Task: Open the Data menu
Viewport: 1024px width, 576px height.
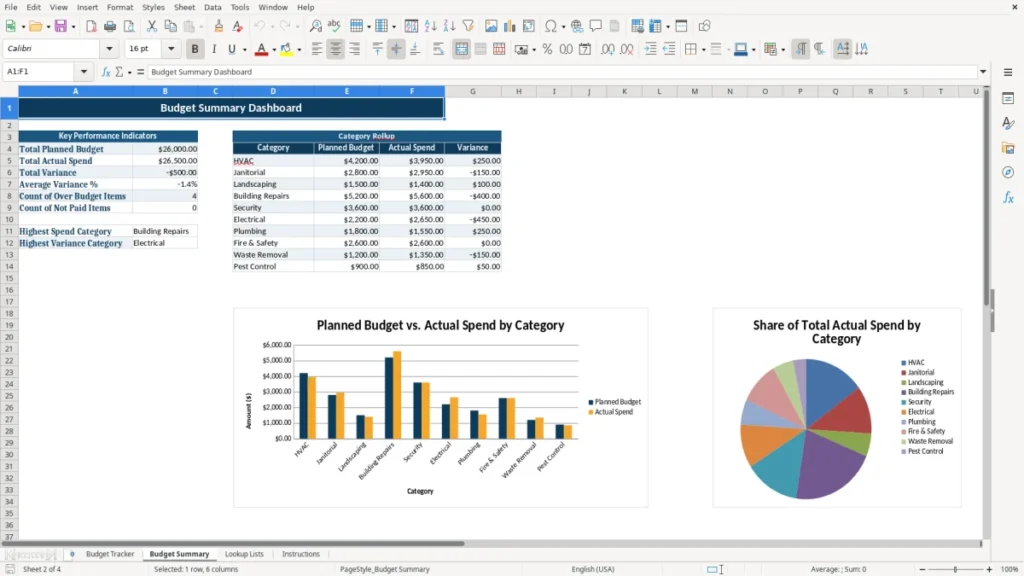Action: pyautogui.click(x=212, y=7)
